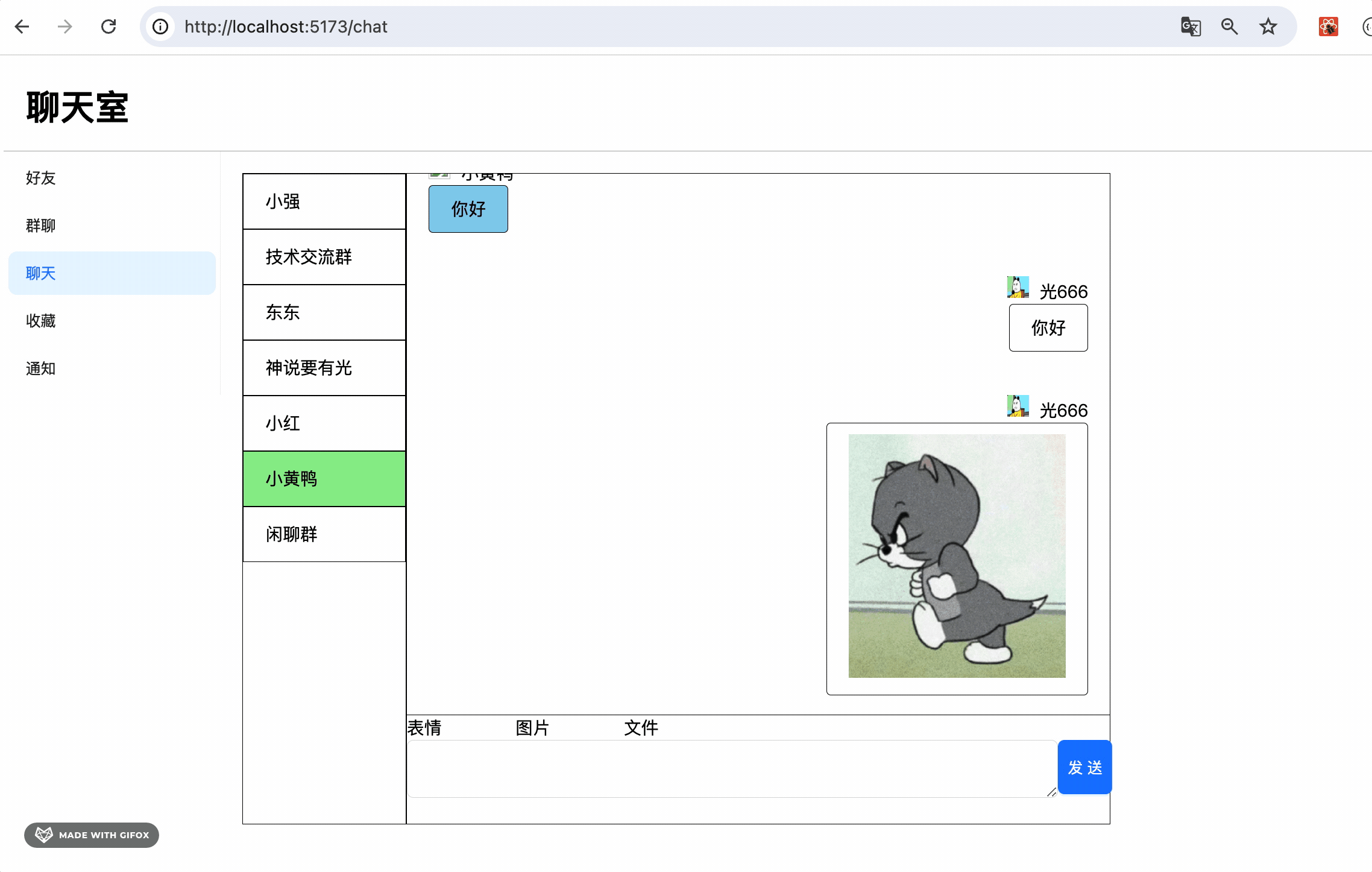
Task: Click the message text input area
Action: (x=731, y=768)
